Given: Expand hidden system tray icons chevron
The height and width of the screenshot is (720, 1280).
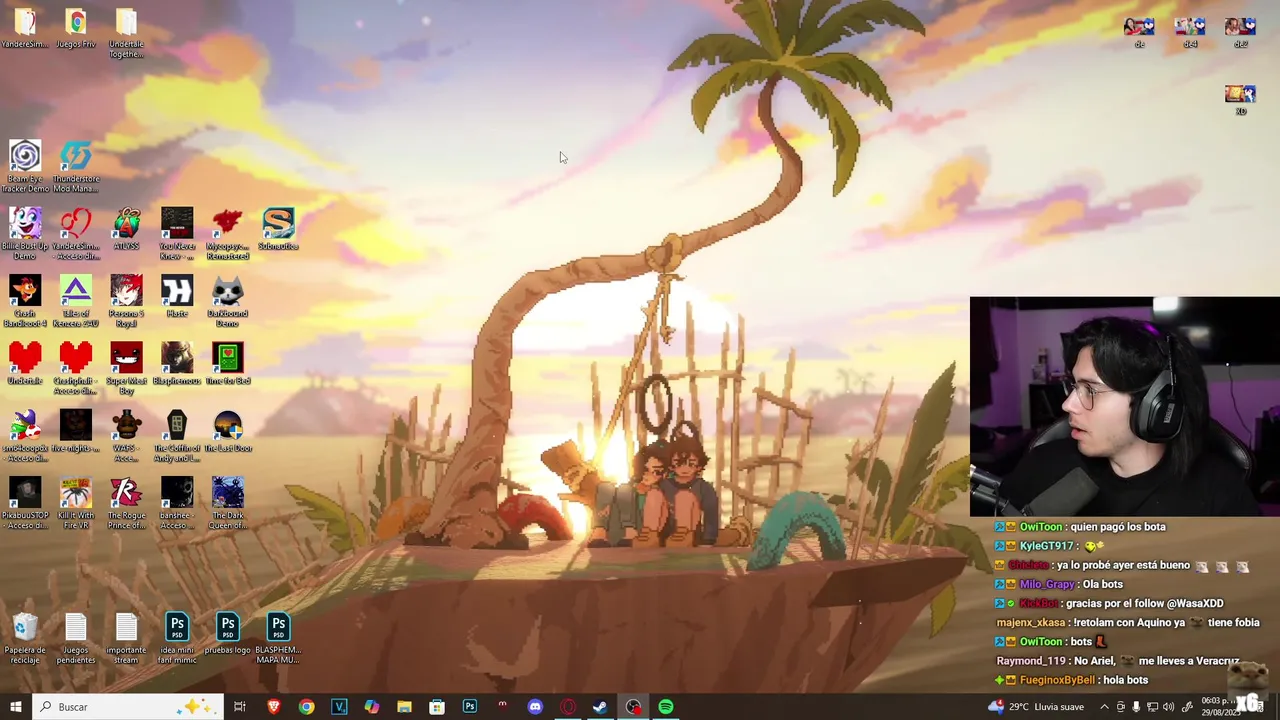Looking at the screenshot, I should [x=1104, y=707].
